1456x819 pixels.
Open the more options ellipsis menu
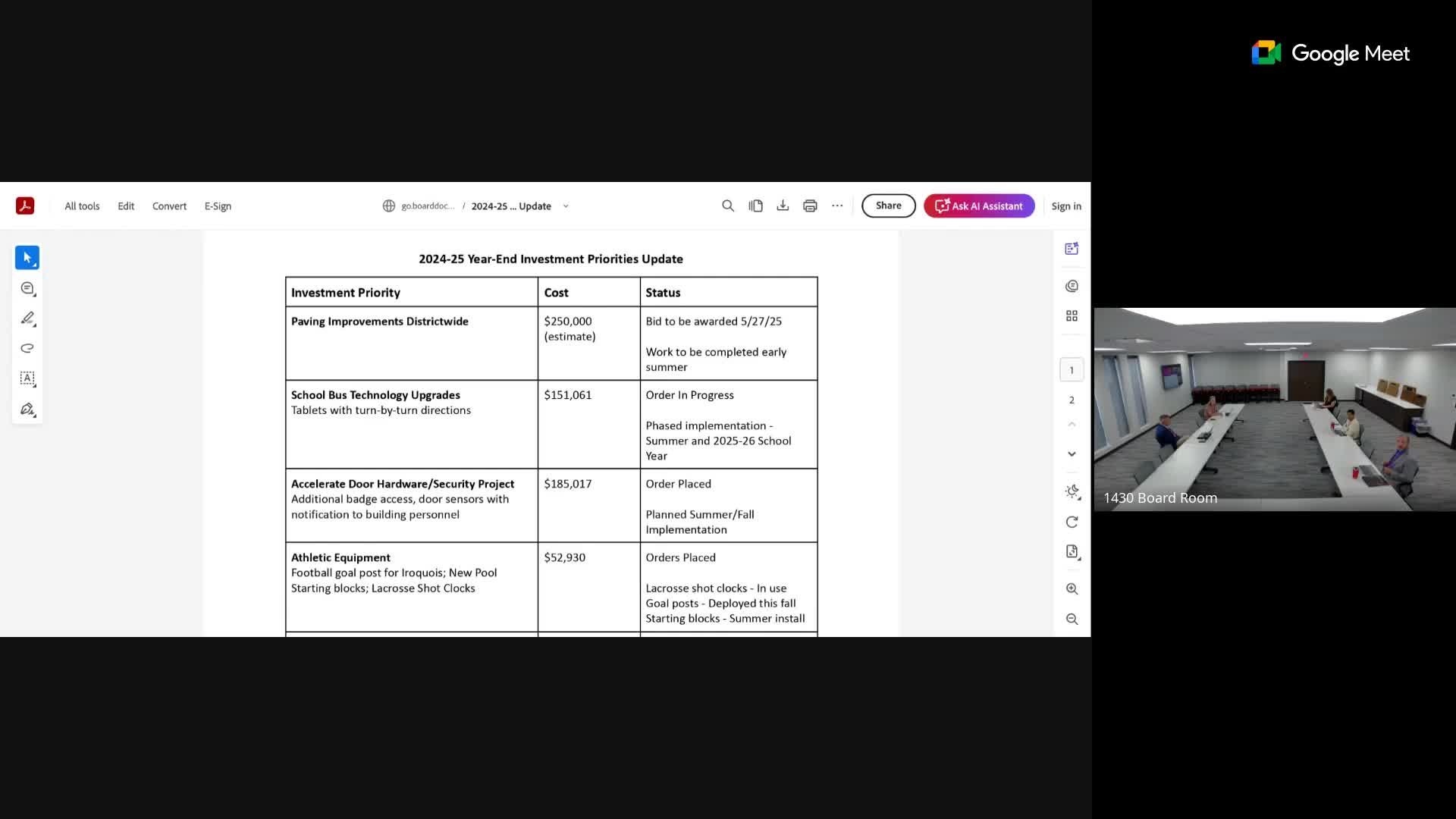(x=837, y=206)
